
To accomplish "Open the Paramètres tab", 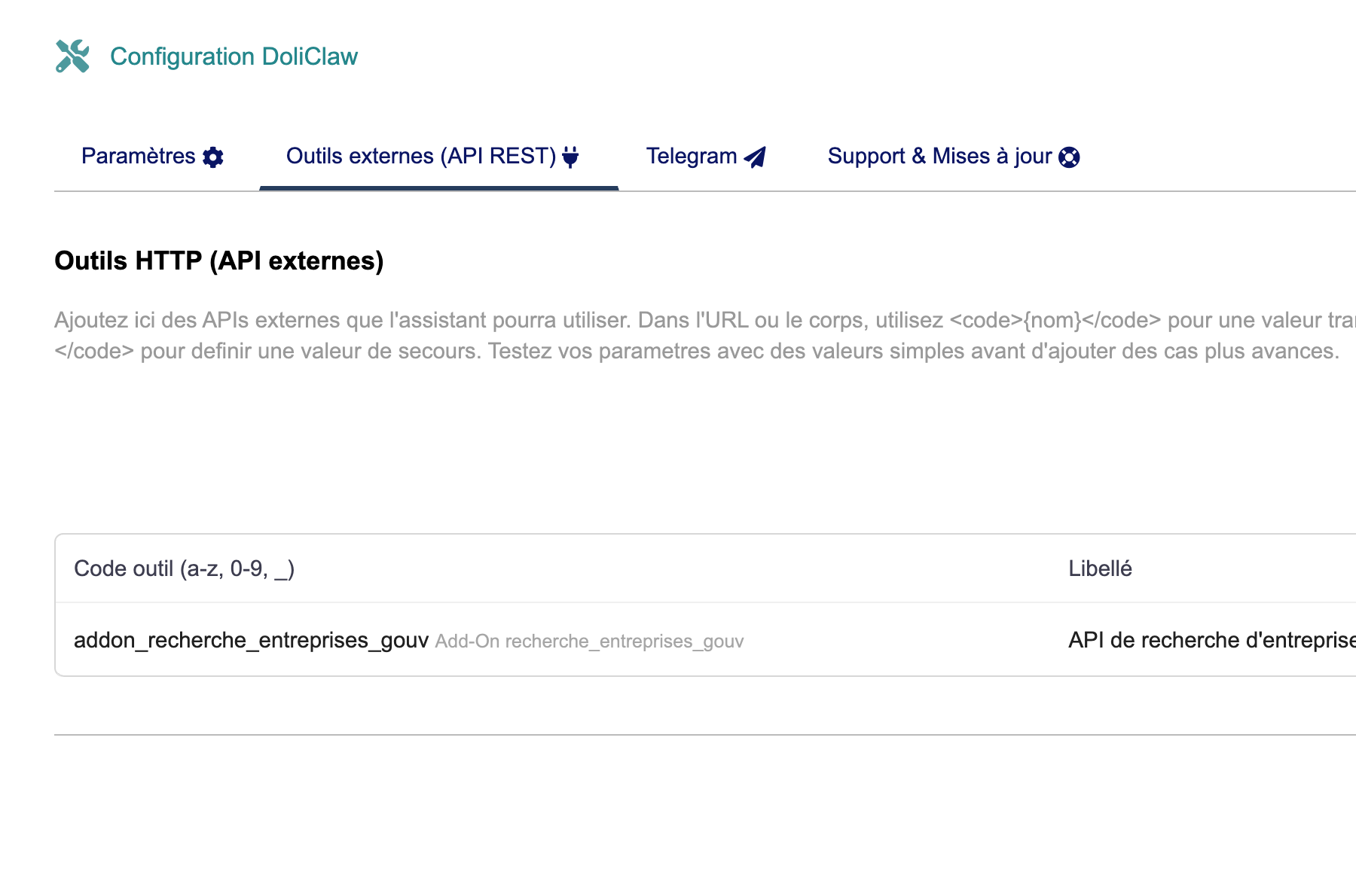I will (152, 157).
